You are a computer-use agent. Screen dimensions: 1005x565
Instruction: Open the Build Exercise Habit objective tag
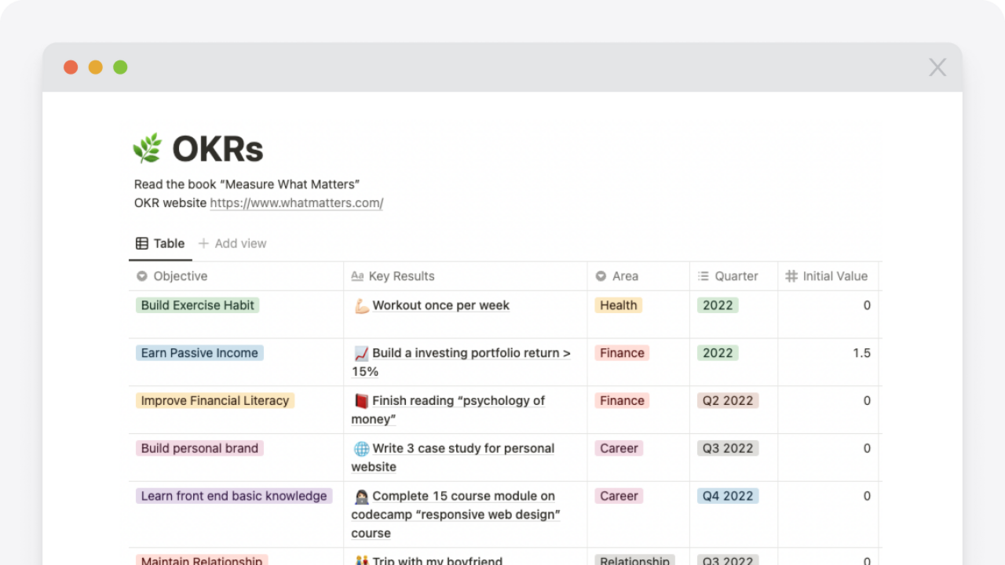pos(197,305)
